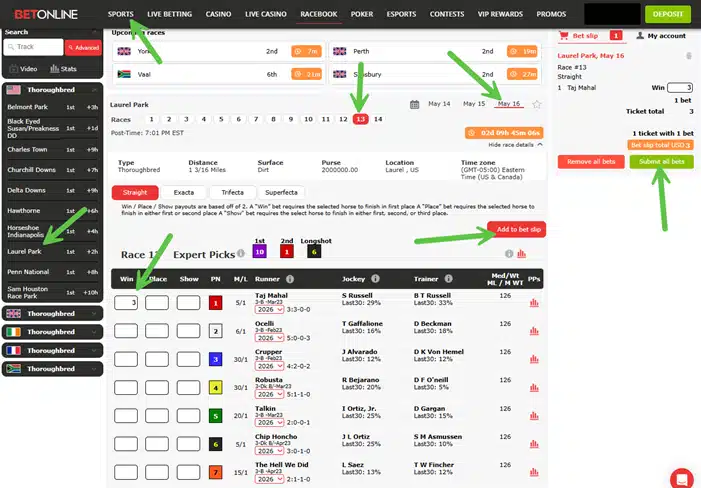Focus the Track search field
The height and width of the screenshot is (489, 701).
(x=34, y=47)
